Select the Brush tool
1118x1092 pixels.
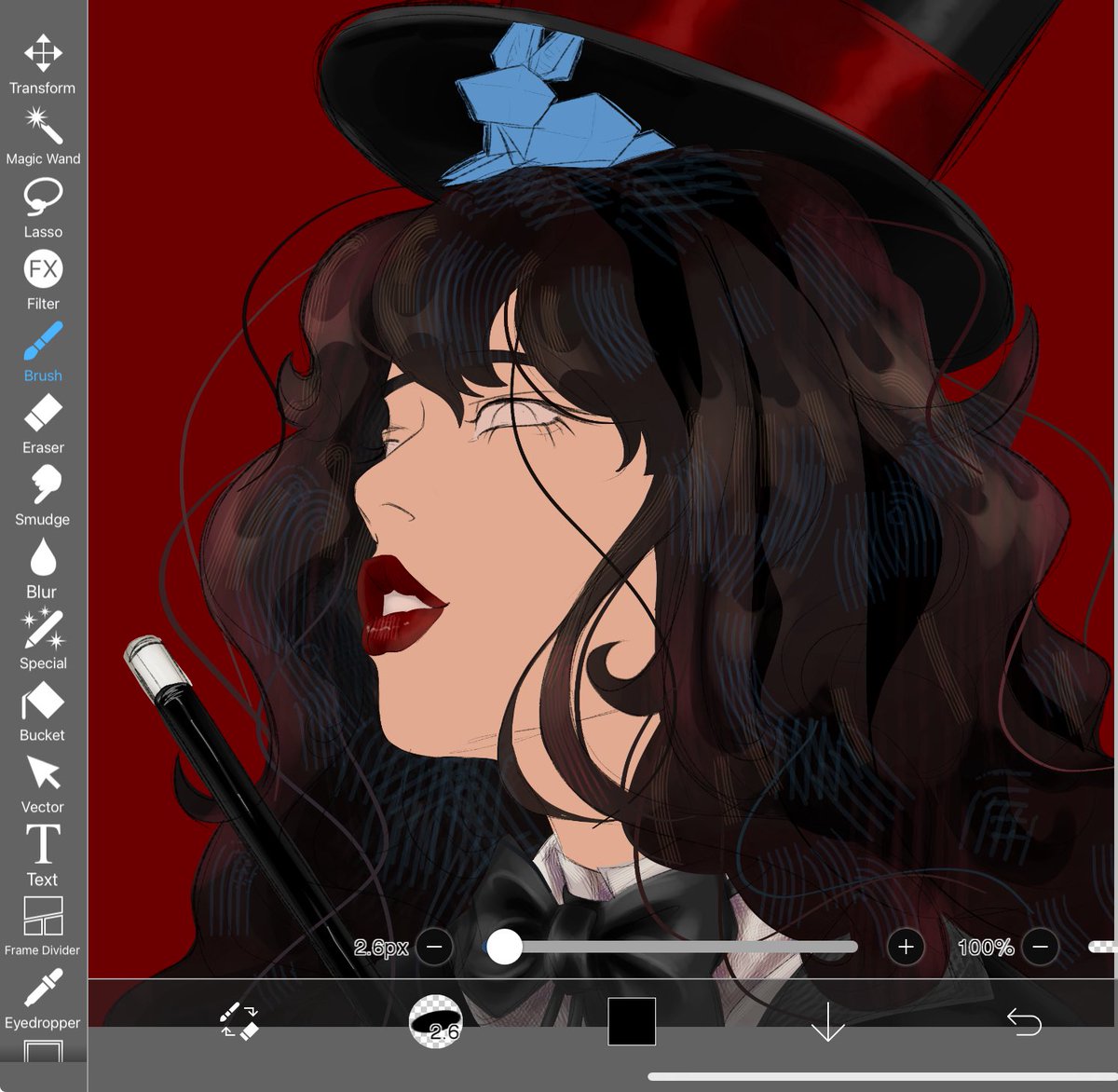43,352
